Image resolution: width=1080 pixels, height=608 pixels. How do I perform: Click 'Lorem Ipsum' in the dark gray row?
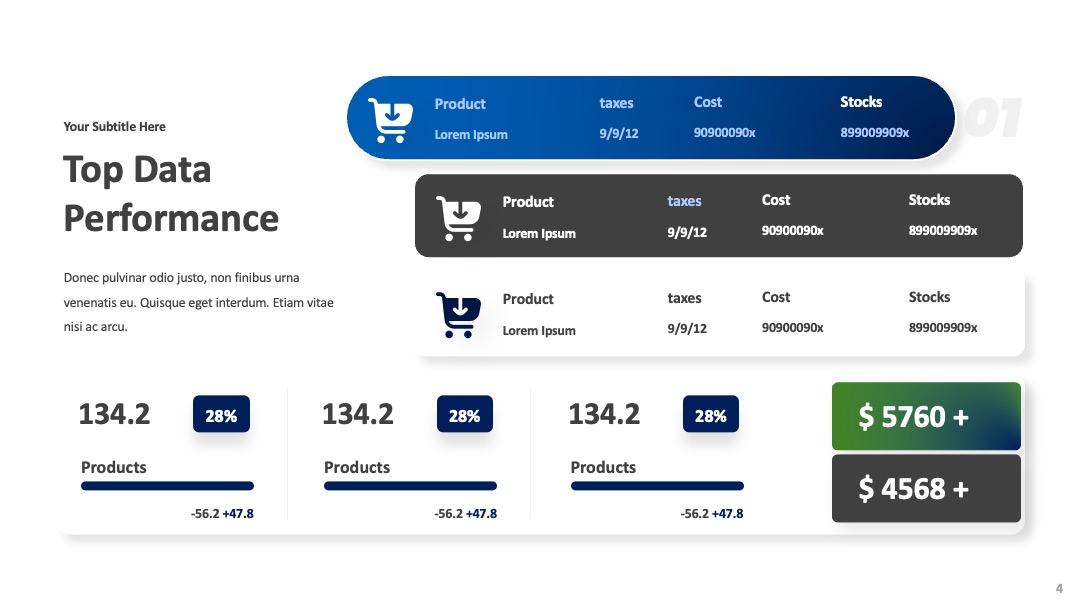coord(539,233)
